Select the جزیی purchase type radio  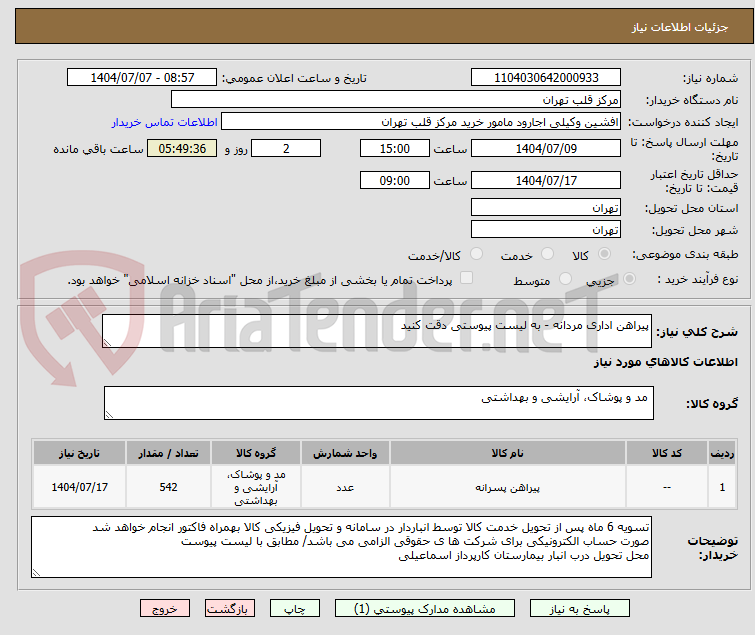click(629, 279)
